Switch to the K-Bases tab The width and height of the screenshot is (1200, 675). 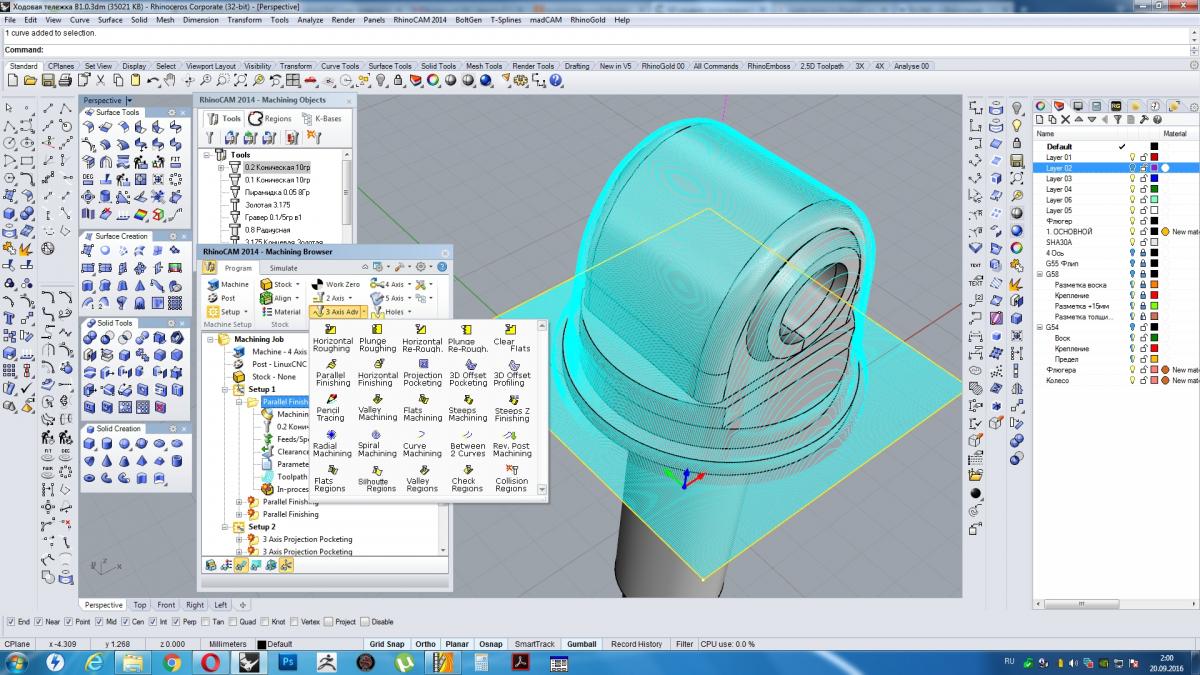pos(321,118)
